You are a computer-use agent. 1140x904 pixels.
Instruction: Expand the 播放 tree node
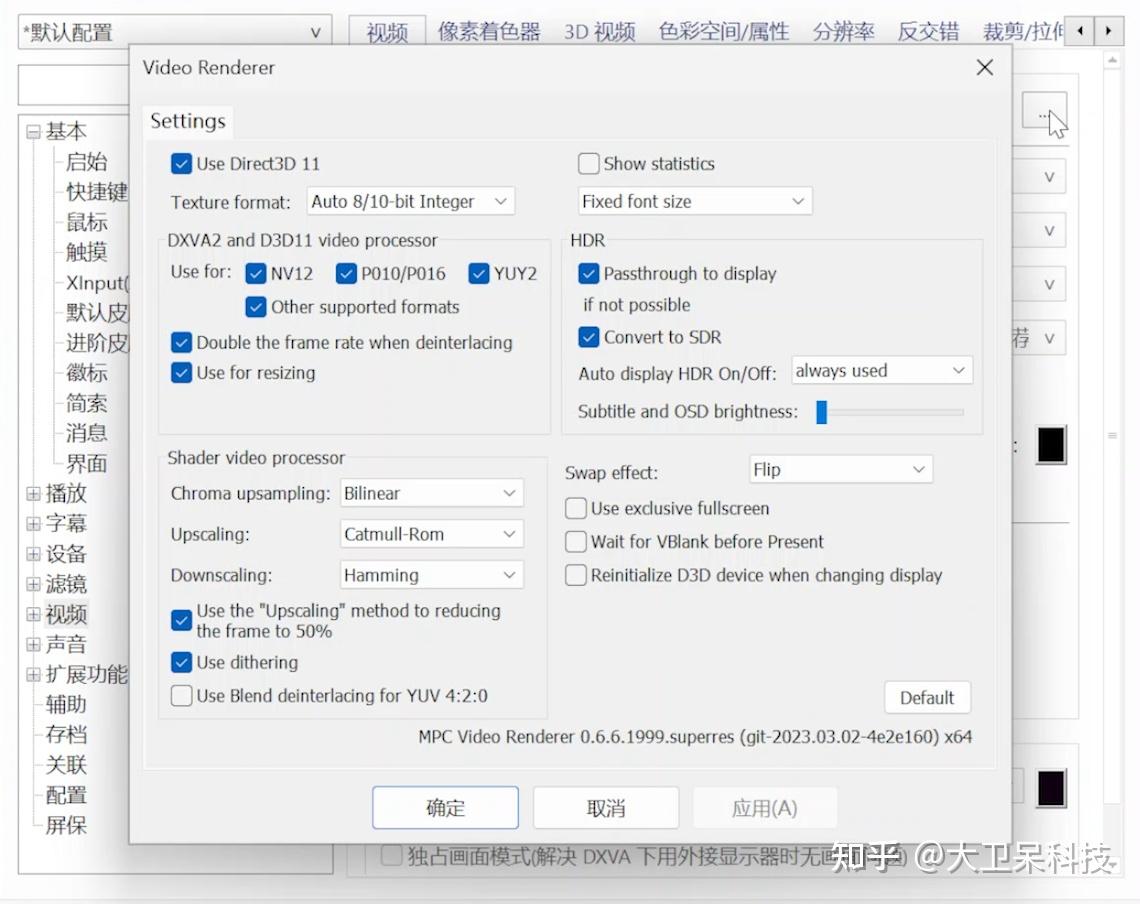pyautogui.click(x=32, y=493)
